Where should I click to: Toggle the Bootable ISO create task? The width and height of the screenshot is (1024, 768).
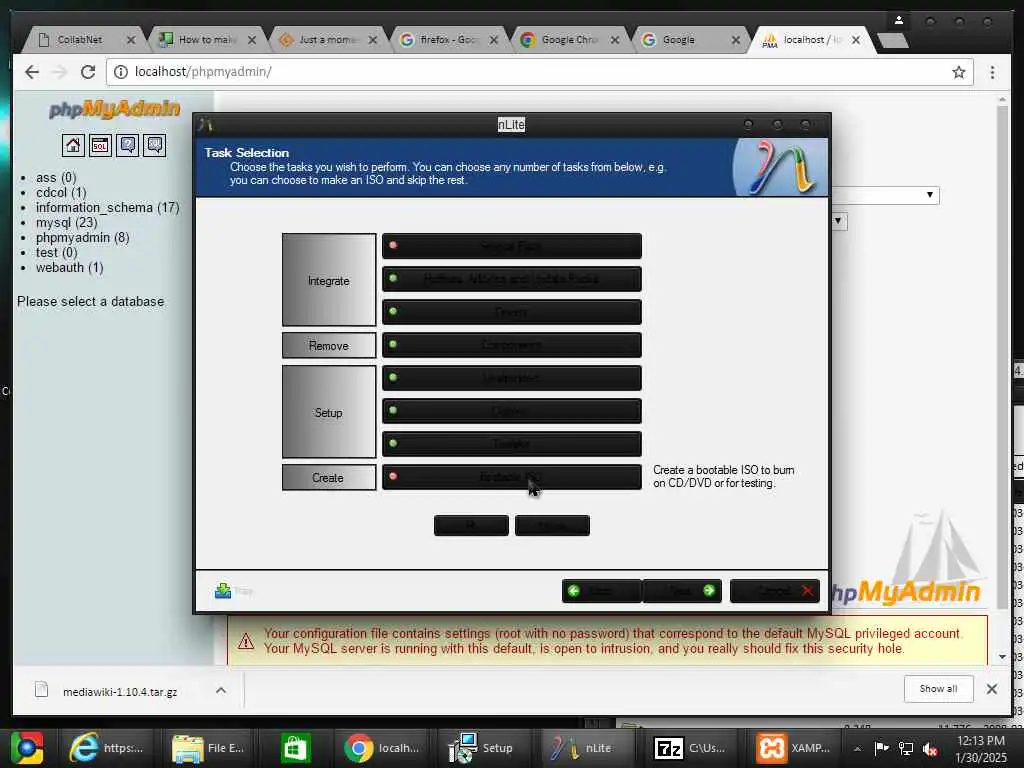[511, 477]
